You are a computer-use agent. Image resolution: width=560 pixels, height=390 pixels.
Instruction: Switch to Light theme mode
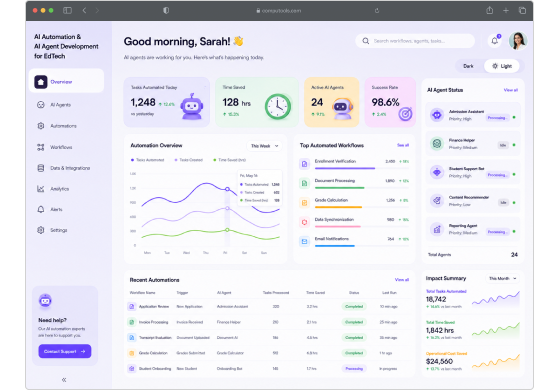[x=502, y=66]
